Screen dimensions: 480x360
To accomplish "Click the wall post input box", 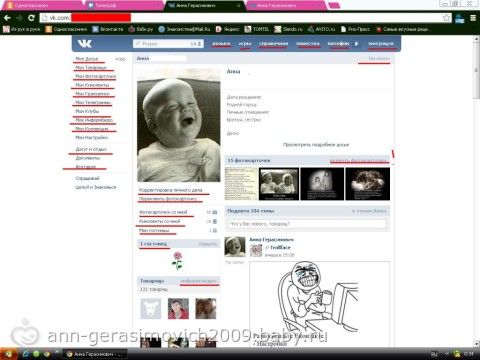I will tap(307, 224).
